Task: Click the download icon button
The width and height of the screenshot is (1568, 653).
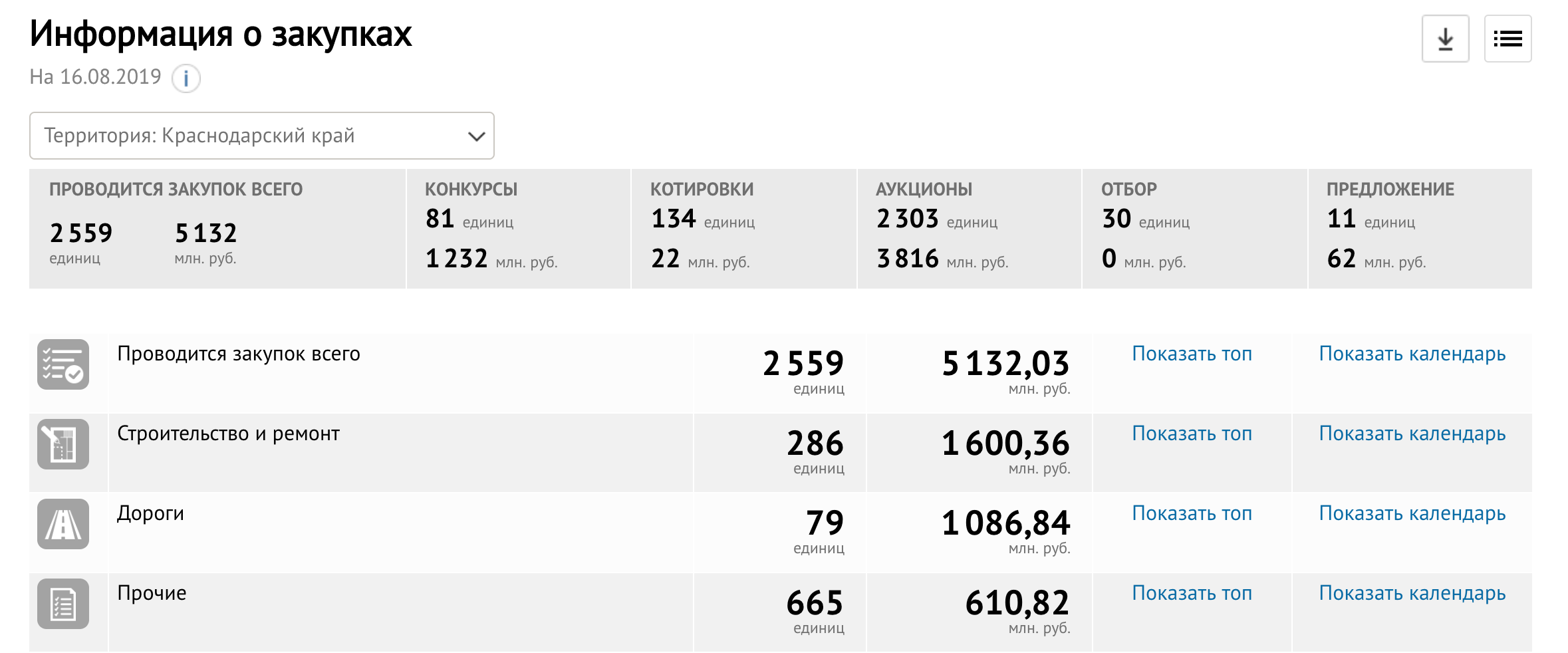Action: coord(1445,39)
